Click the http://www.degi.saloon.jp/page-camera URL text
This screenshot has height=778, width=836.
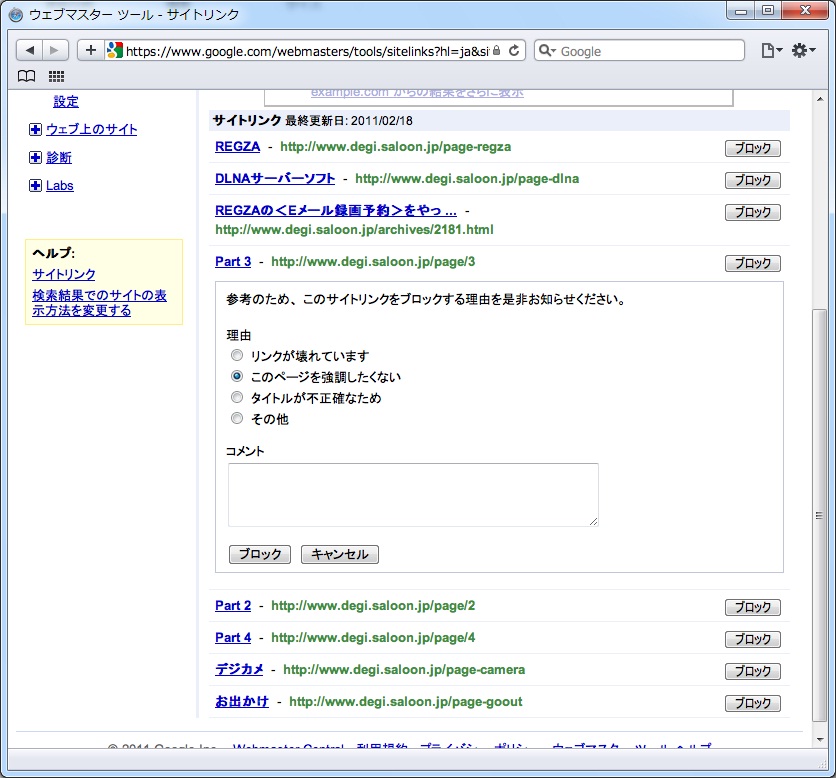pos(404,670)
